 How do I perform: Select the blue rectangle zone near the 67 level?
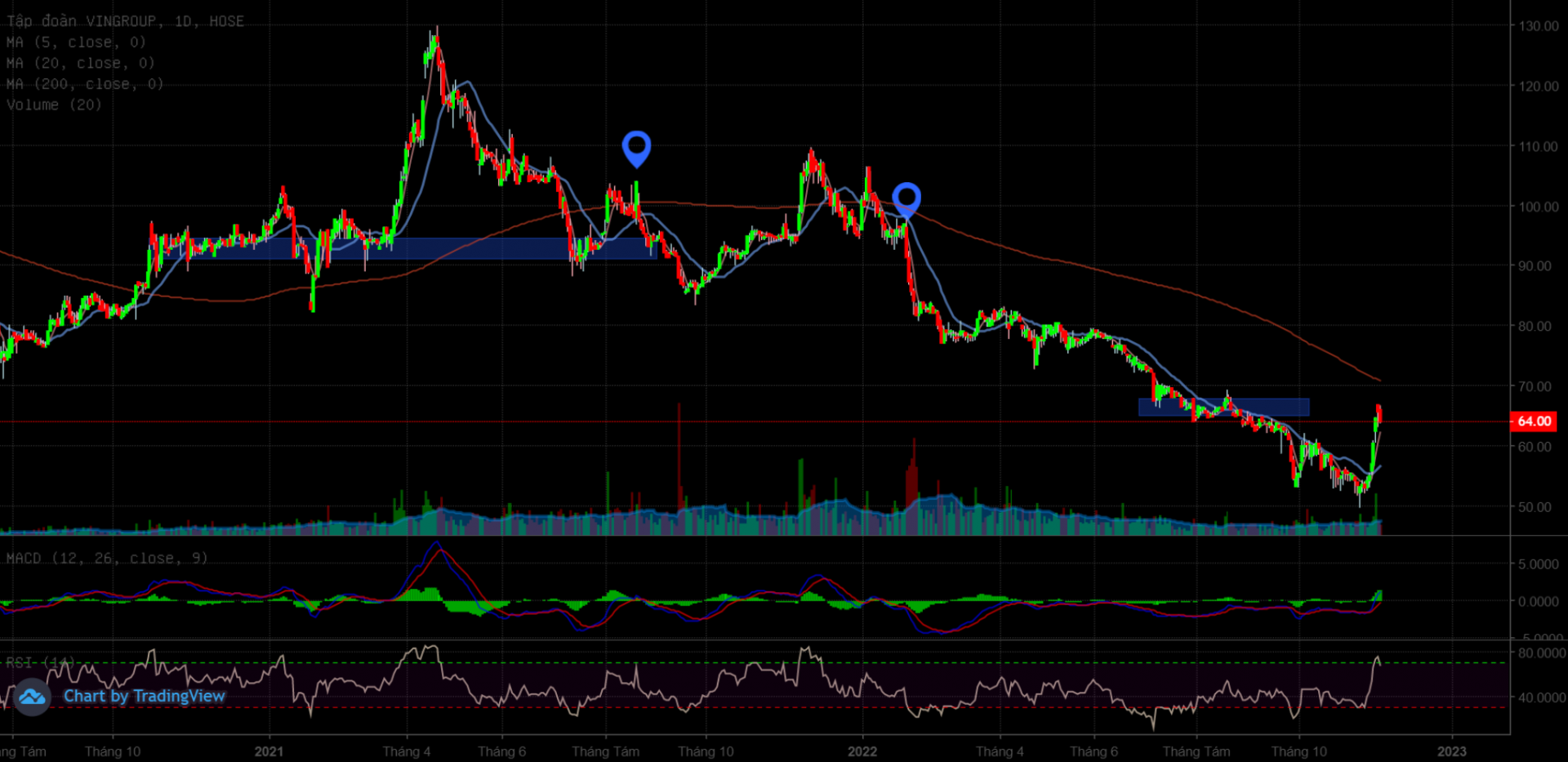1224,407
